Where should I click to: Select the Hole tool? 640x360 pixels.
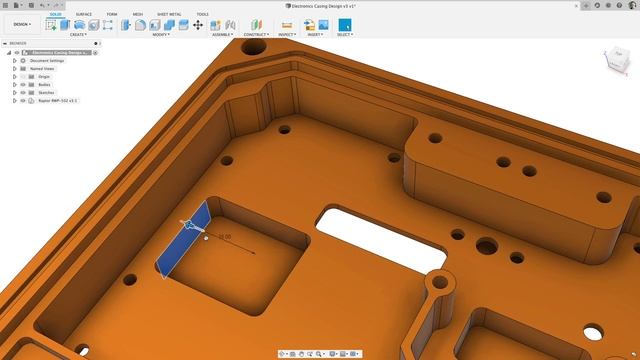pyautogui.click(x=93, y=25)
